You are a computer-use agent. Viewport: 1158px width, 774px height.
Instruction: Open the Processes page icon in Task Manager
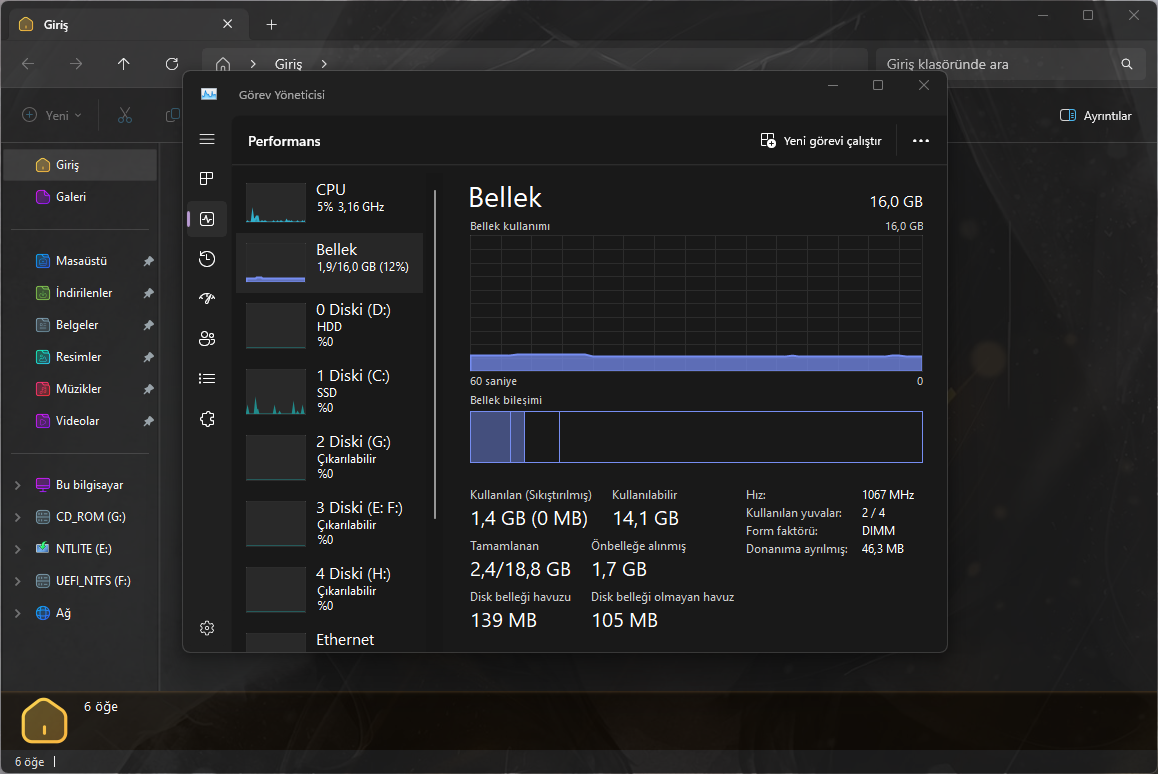click(x=207, y=179)
